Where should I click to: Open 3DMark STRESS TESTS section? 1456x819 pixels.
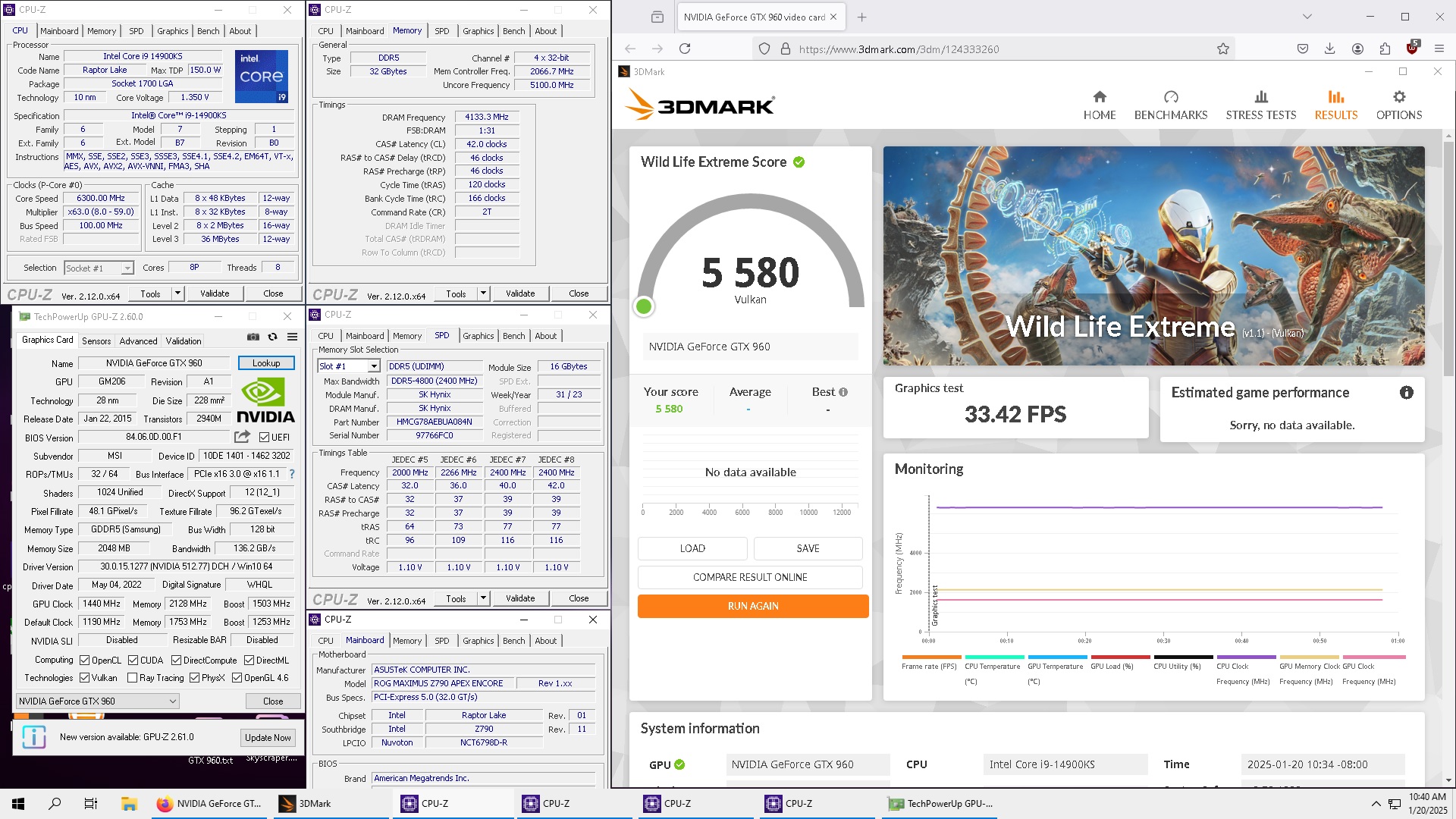pos(1261,105)
